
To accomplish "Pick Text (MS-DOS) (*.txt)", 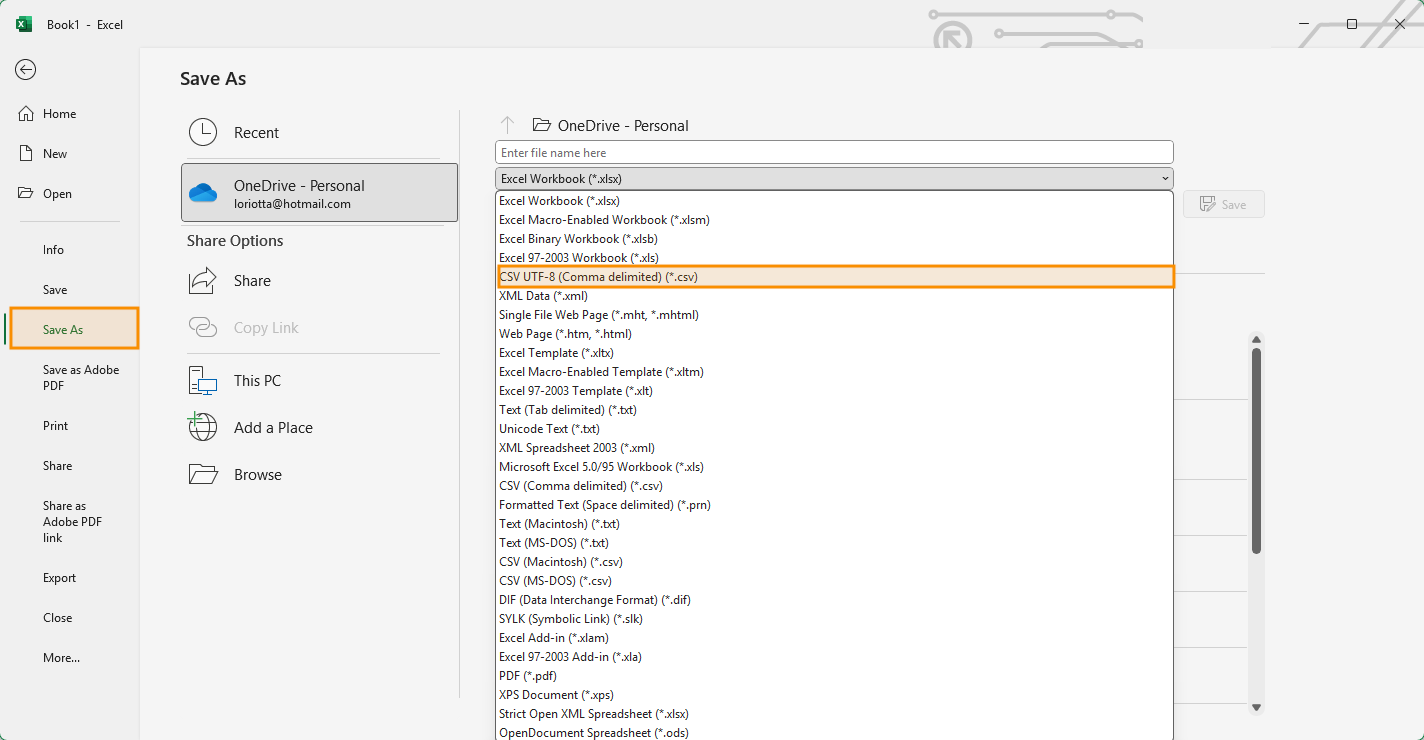I will [x=834, y=543].
